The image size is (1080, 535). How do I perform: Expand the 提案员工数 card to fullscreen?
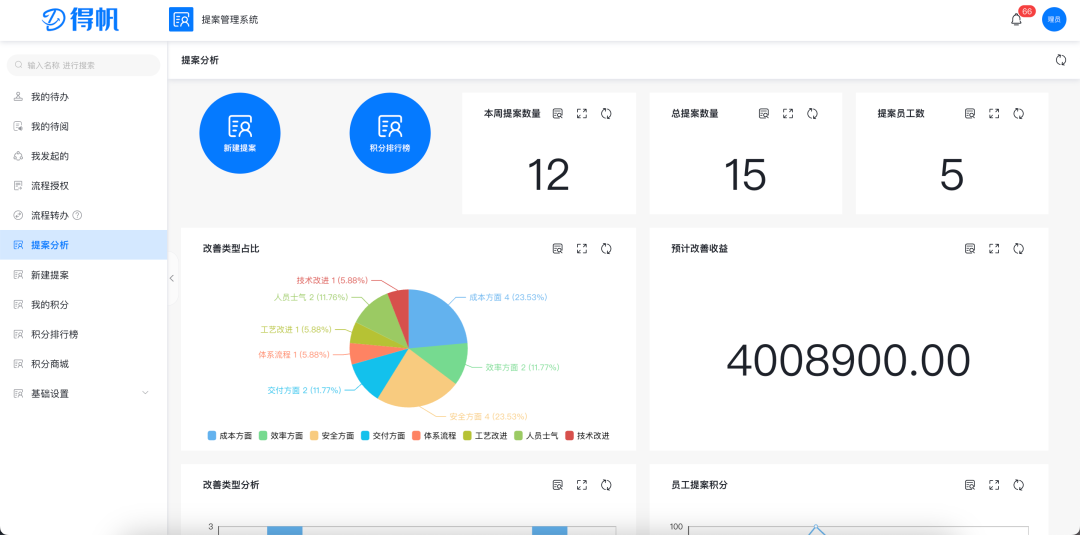(x=994, y=114)
